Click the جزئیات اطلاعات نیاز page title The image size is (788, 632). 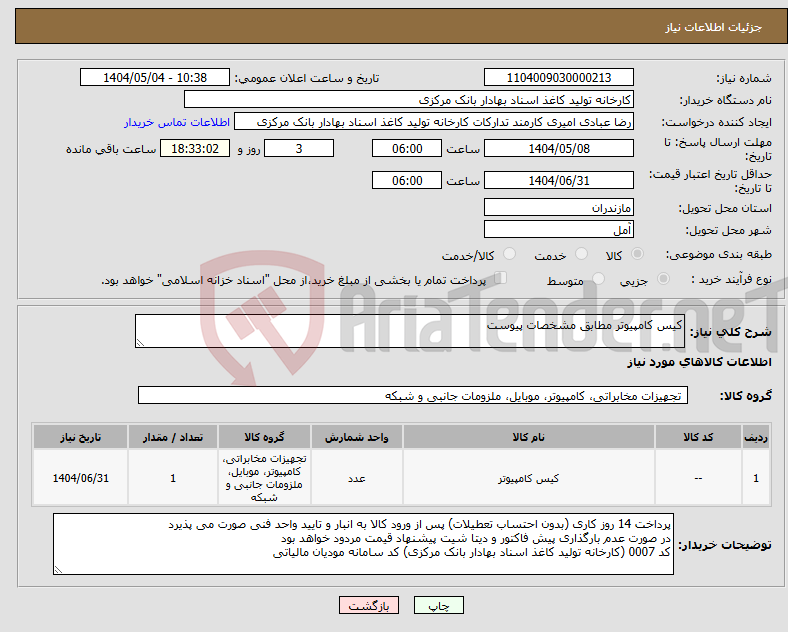tap(714, 27)
